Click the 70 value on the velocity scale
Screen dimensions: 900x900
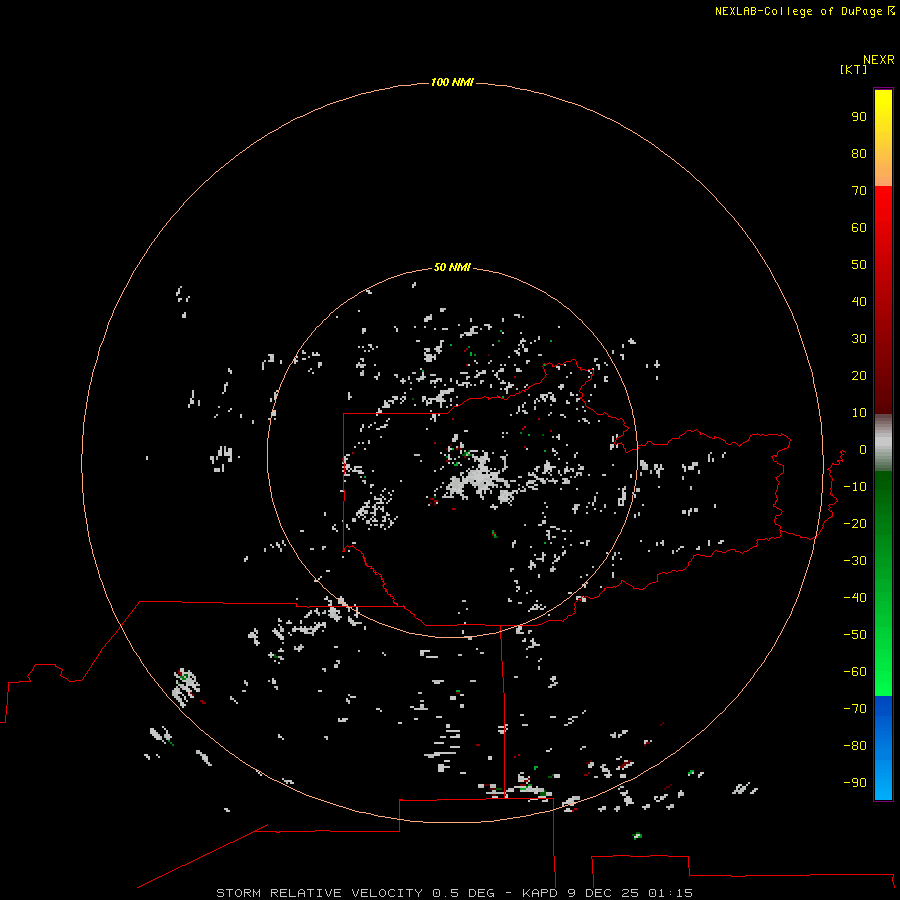pyautogui.click(x=859, y=191)
